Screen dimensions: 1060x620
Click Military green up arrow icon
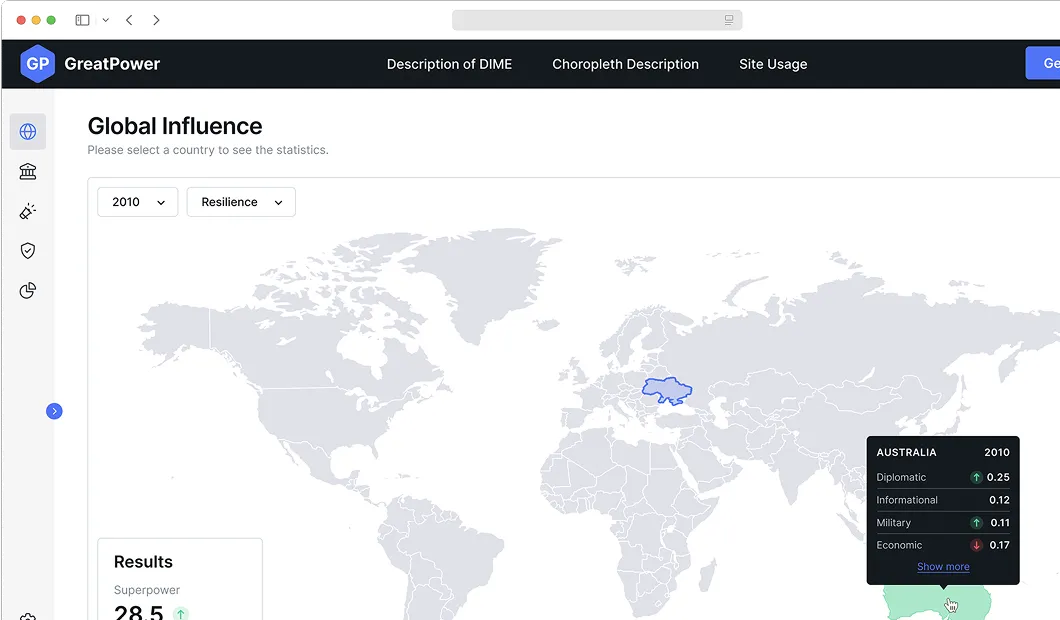tap(976, 523)
